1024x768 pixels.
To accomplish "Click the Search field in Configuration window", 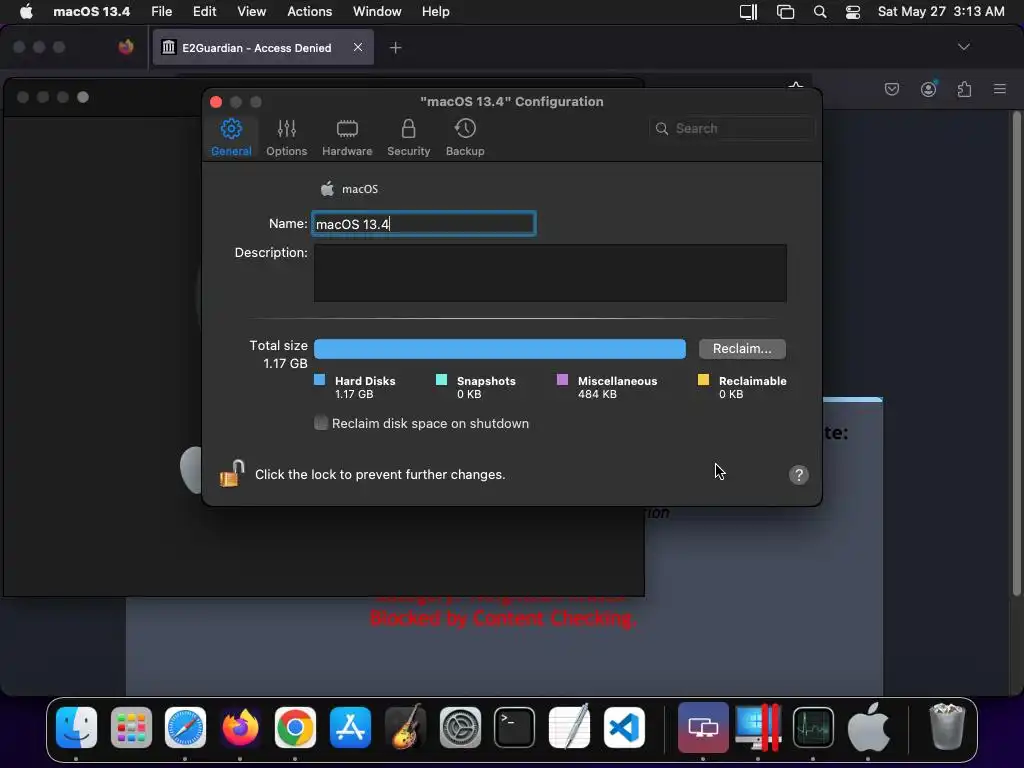I will coord(733,129).
